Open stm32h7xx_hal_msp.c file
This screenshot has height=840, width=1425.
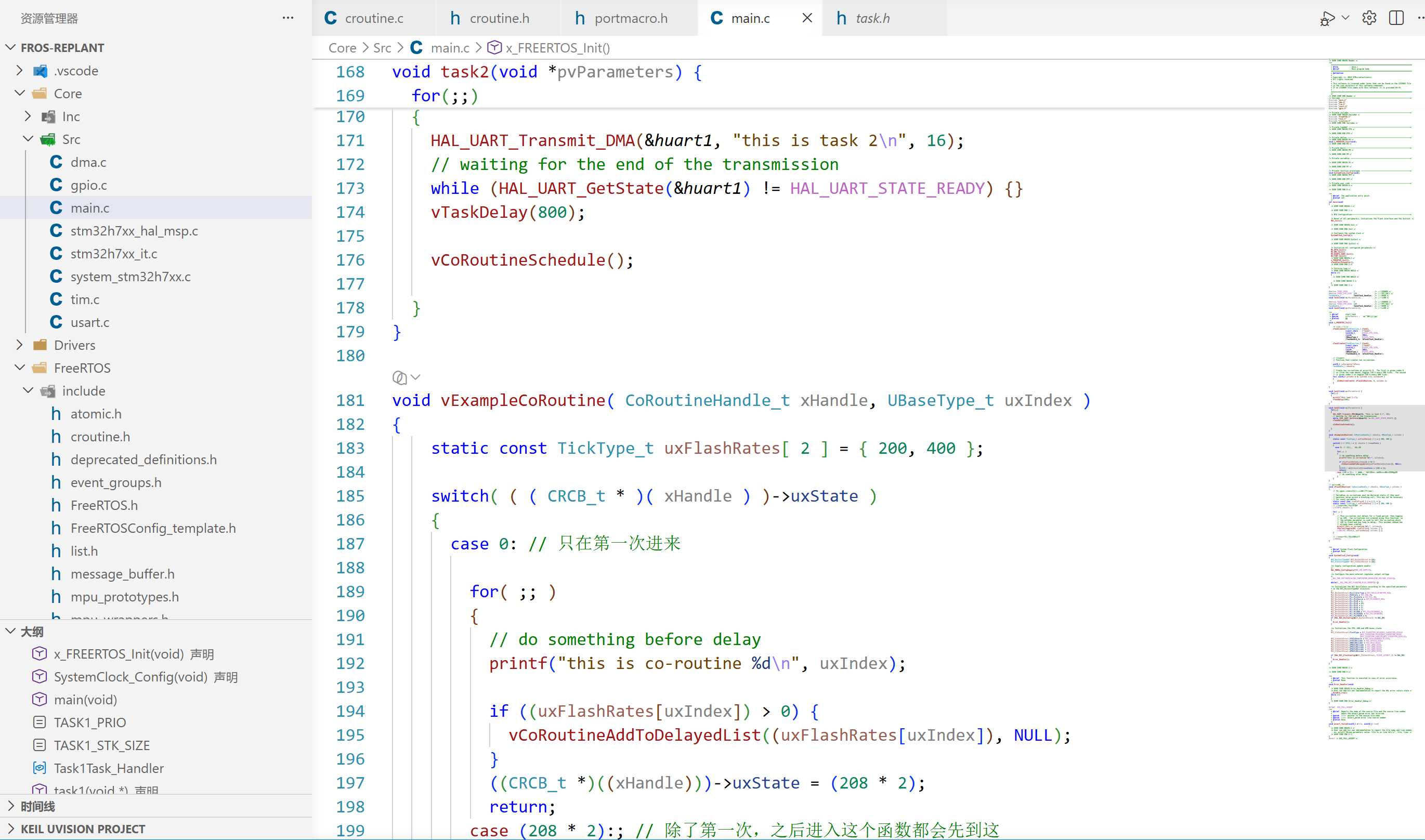coord(155,231)
